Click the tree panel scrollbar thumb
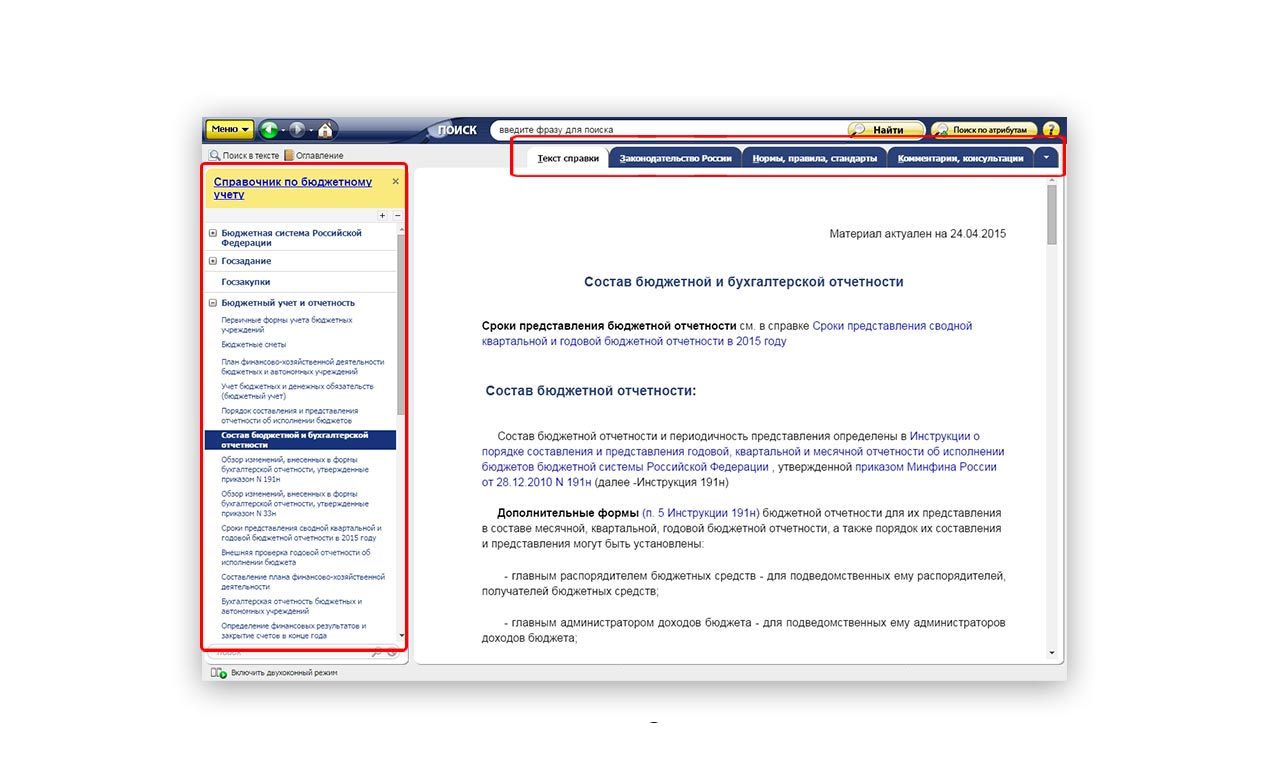1266x781 pixels. pos(401,323)
